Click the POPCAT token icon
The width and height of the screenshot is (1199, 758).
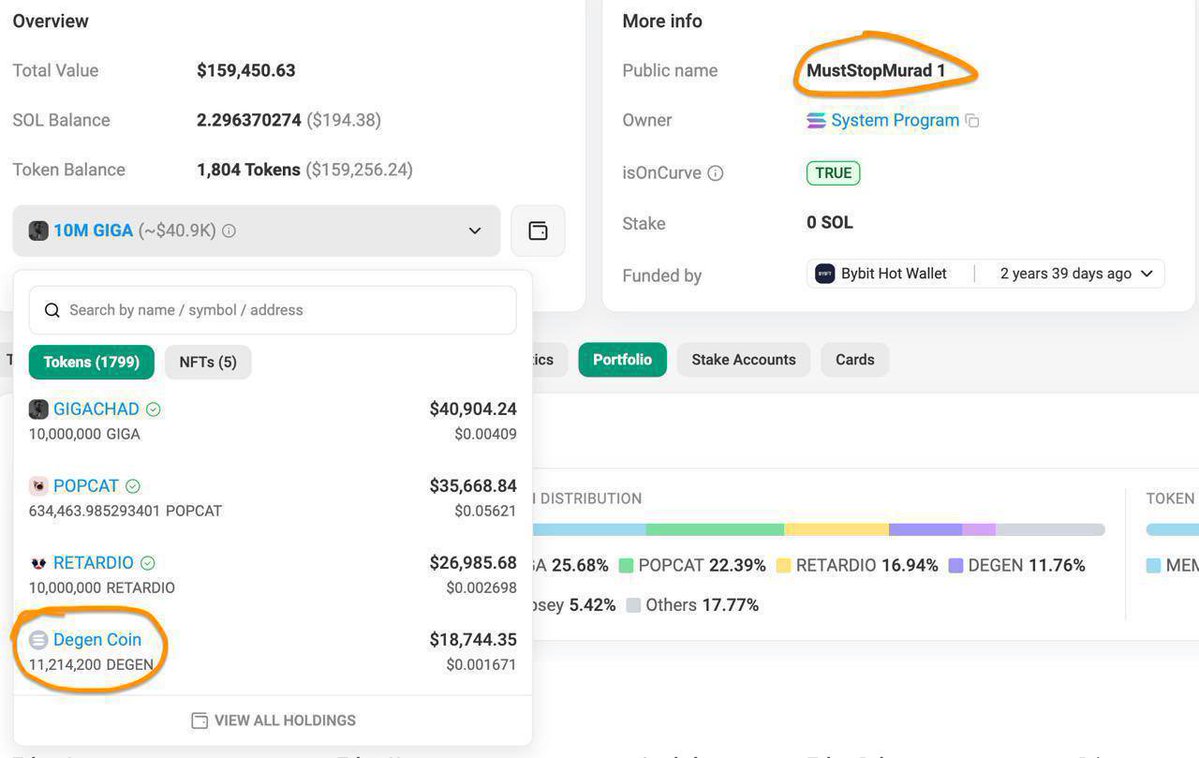click(x=38, y=486)
